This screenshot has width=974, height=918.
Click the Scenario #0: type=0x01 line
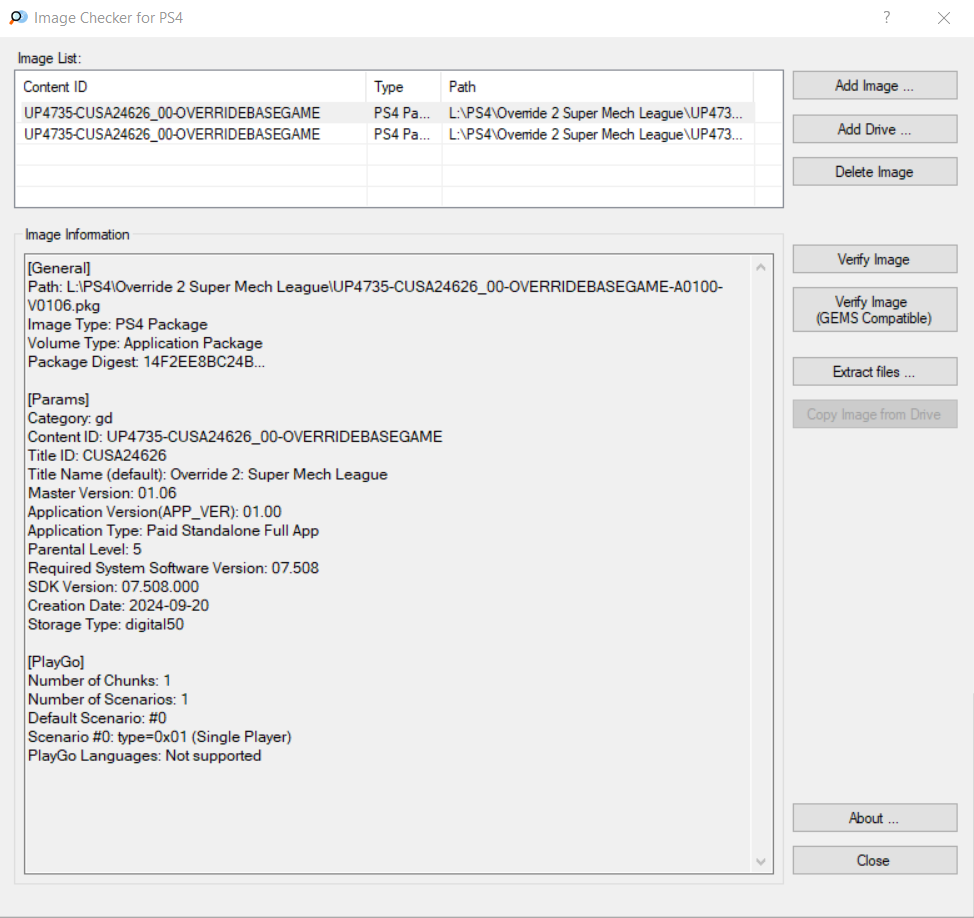point(160,737)
